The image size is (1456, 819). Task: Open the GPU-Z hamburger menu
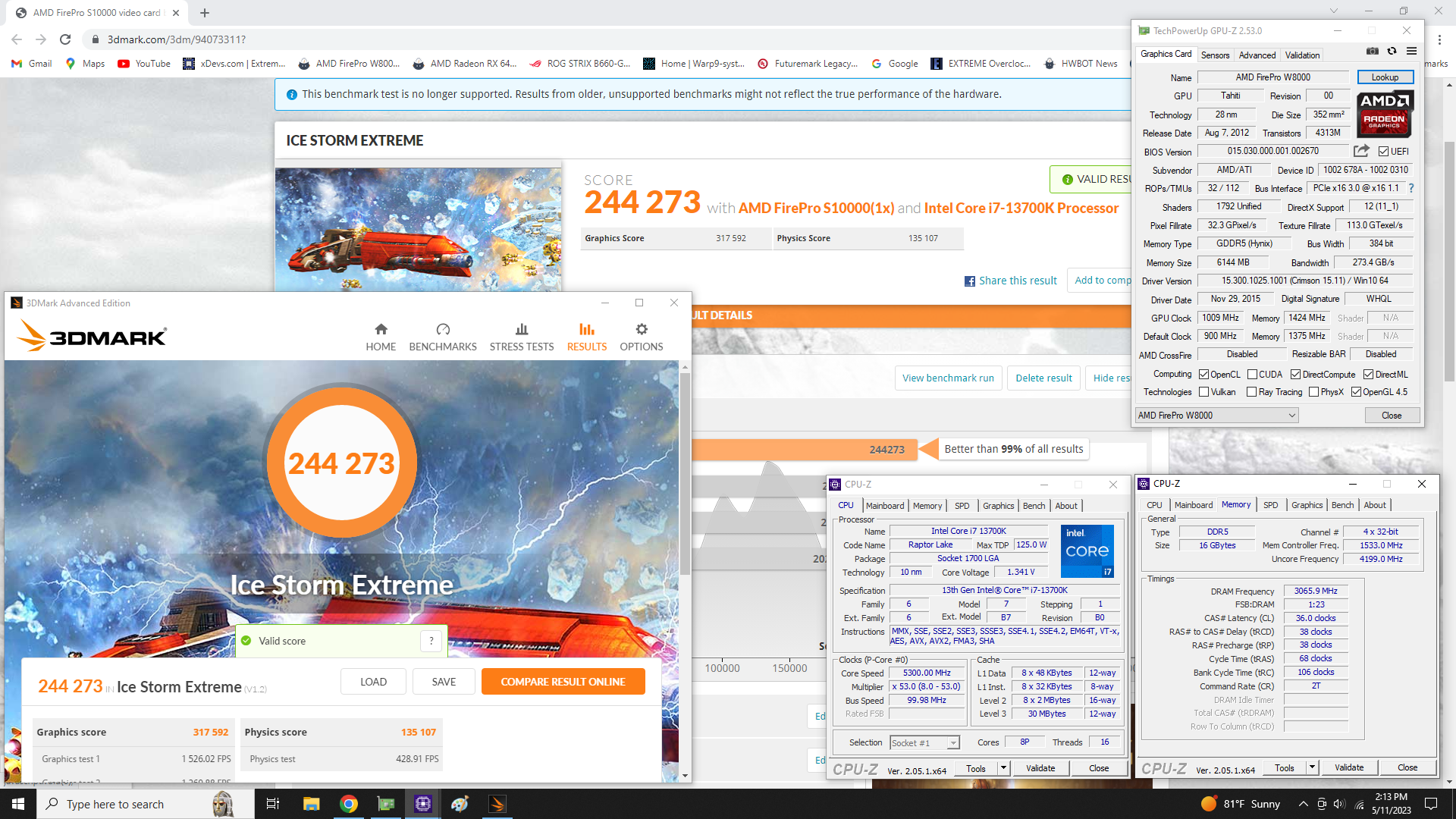(1411, 51)
